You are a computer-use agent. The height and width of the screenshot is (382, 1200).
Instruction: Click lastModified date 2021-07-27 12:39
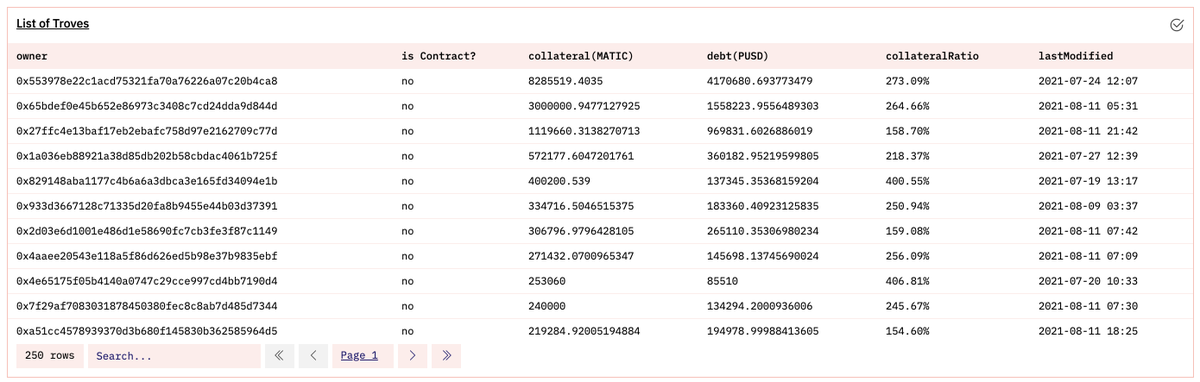tap(1088, 156)
